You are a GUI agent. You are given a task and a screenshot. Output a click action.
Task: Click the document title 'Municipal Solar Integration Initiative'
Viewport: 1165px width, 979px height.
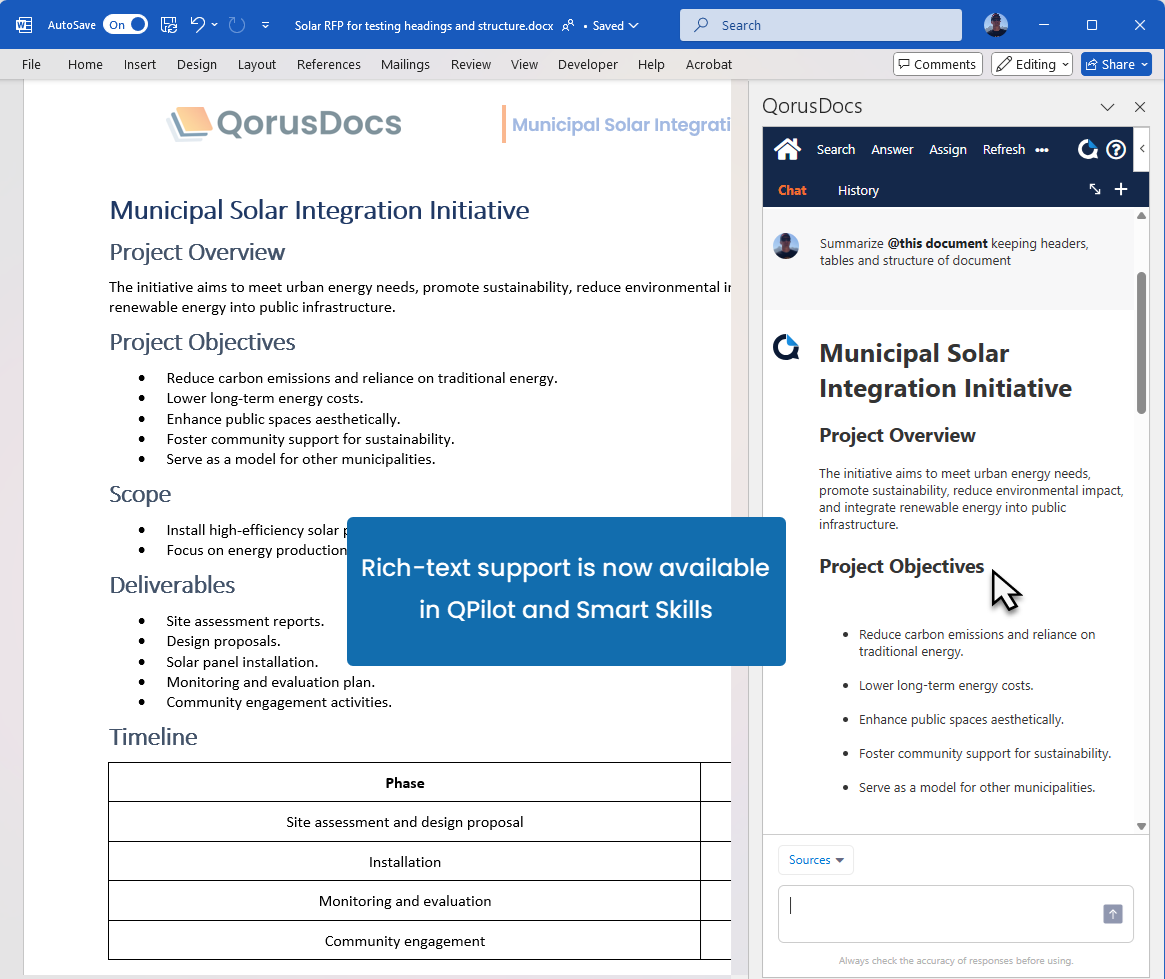[x=319, y=210]
